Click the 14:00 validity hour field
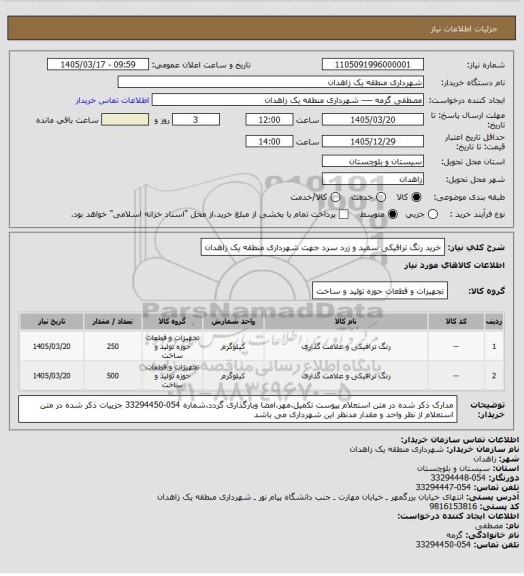 (x=269, y=141)
